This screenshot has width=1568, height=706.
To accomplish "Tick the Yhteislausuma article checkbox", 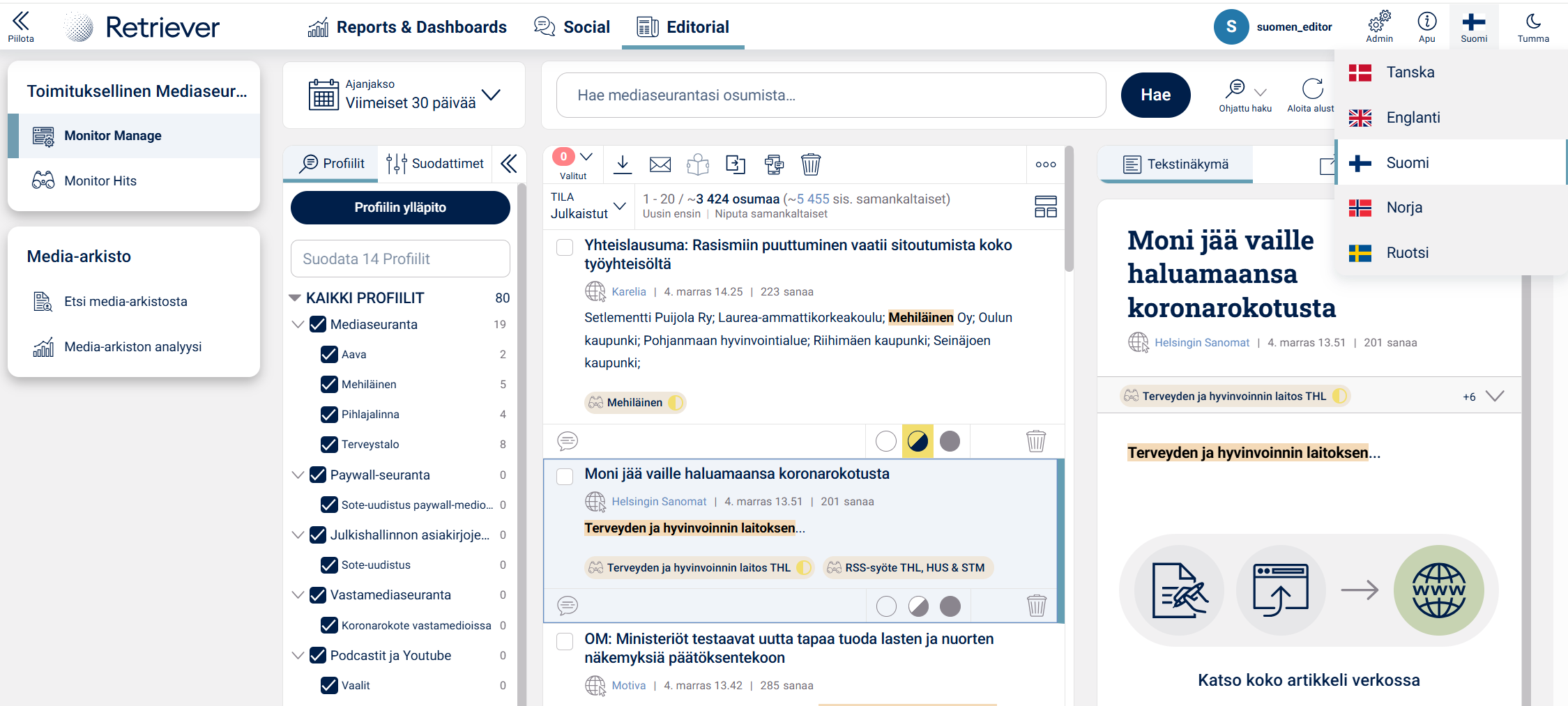I will (565, 247).
